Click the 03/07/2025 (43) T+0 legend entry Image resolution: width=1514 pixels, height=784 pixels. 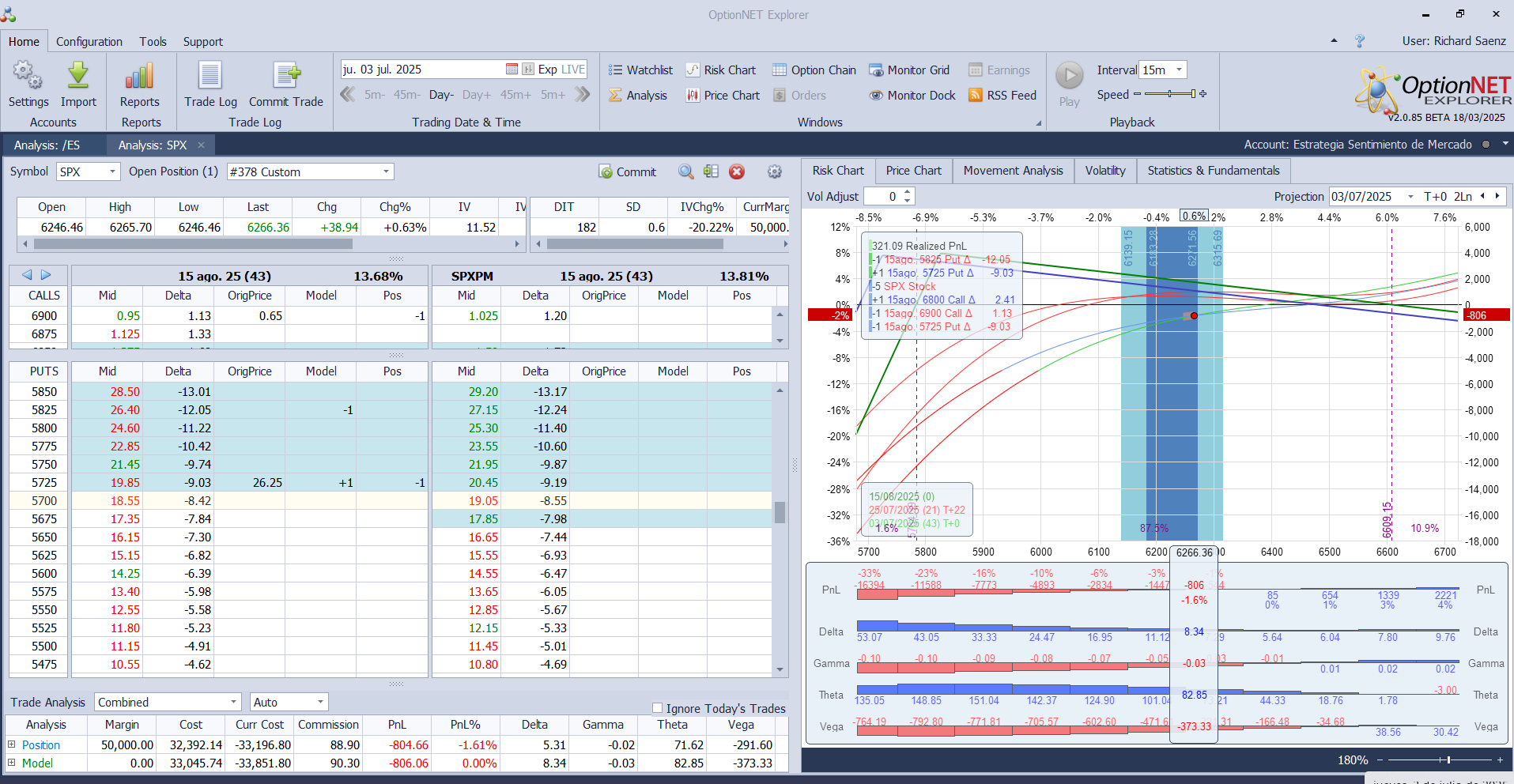click(914, 523)
